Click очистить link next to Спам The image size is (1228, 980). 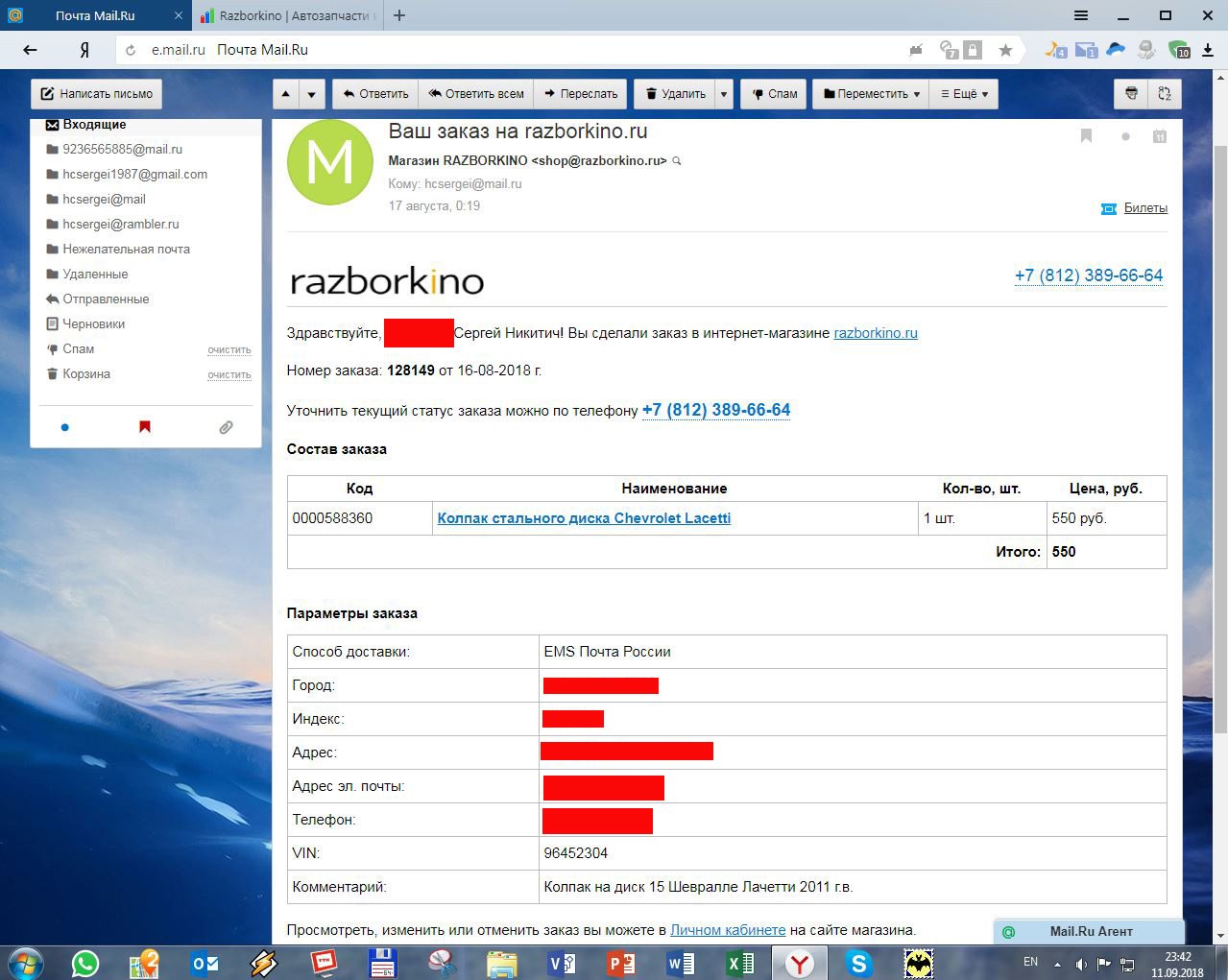point(229,349)
